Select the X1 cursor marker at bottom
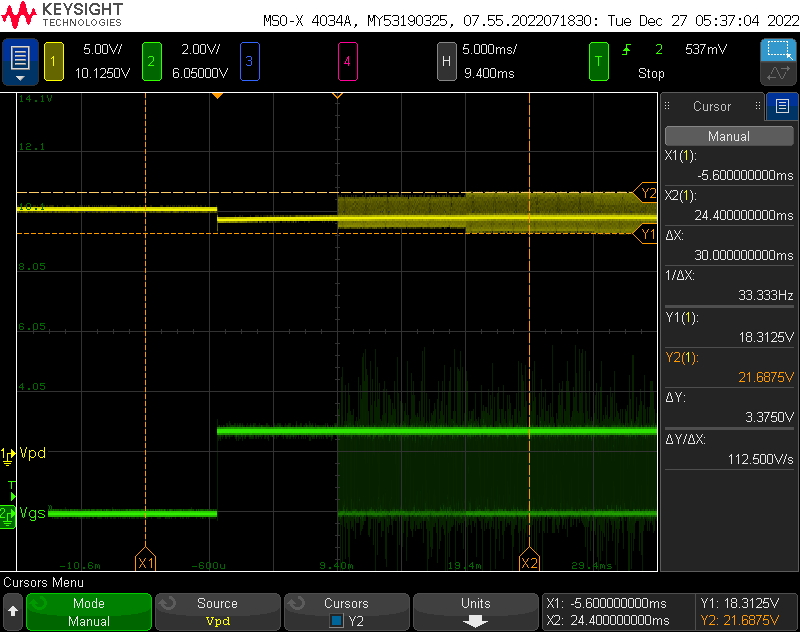Viewport: 800px width, 632px height. [146, 563]
